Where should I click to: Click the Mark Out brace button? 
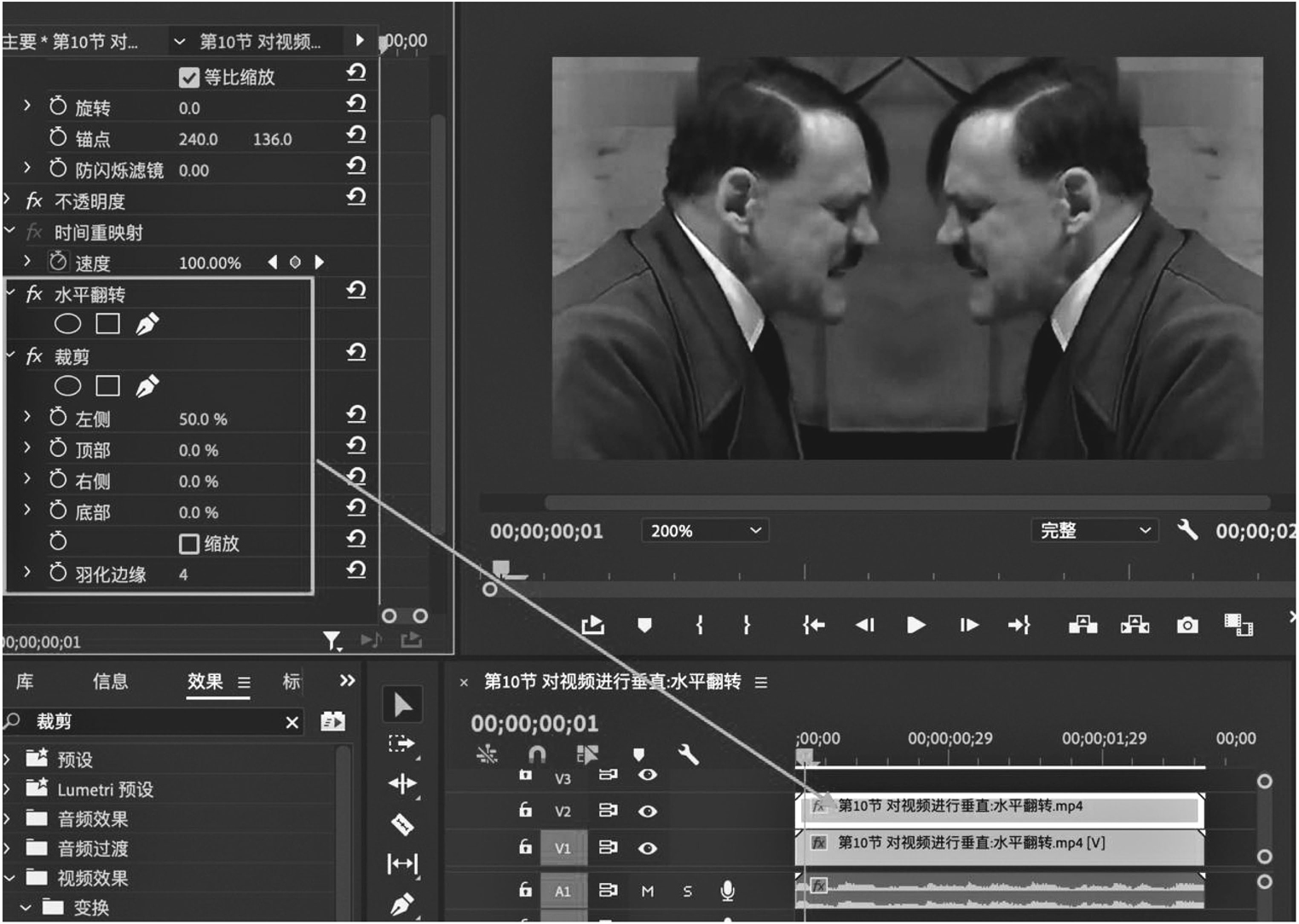(x=747, y=626)
